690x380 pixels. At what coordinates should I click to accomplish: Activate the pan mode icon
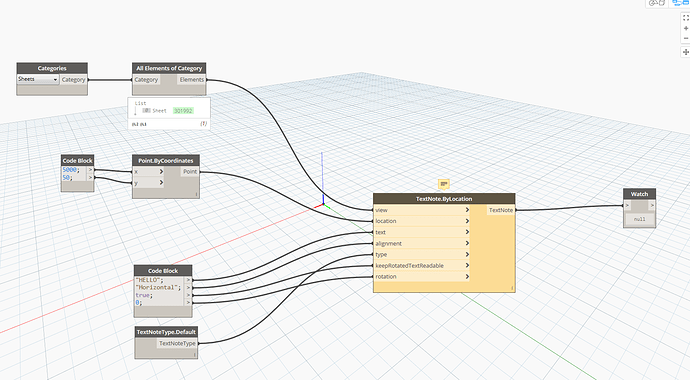(x=686, y=52)
